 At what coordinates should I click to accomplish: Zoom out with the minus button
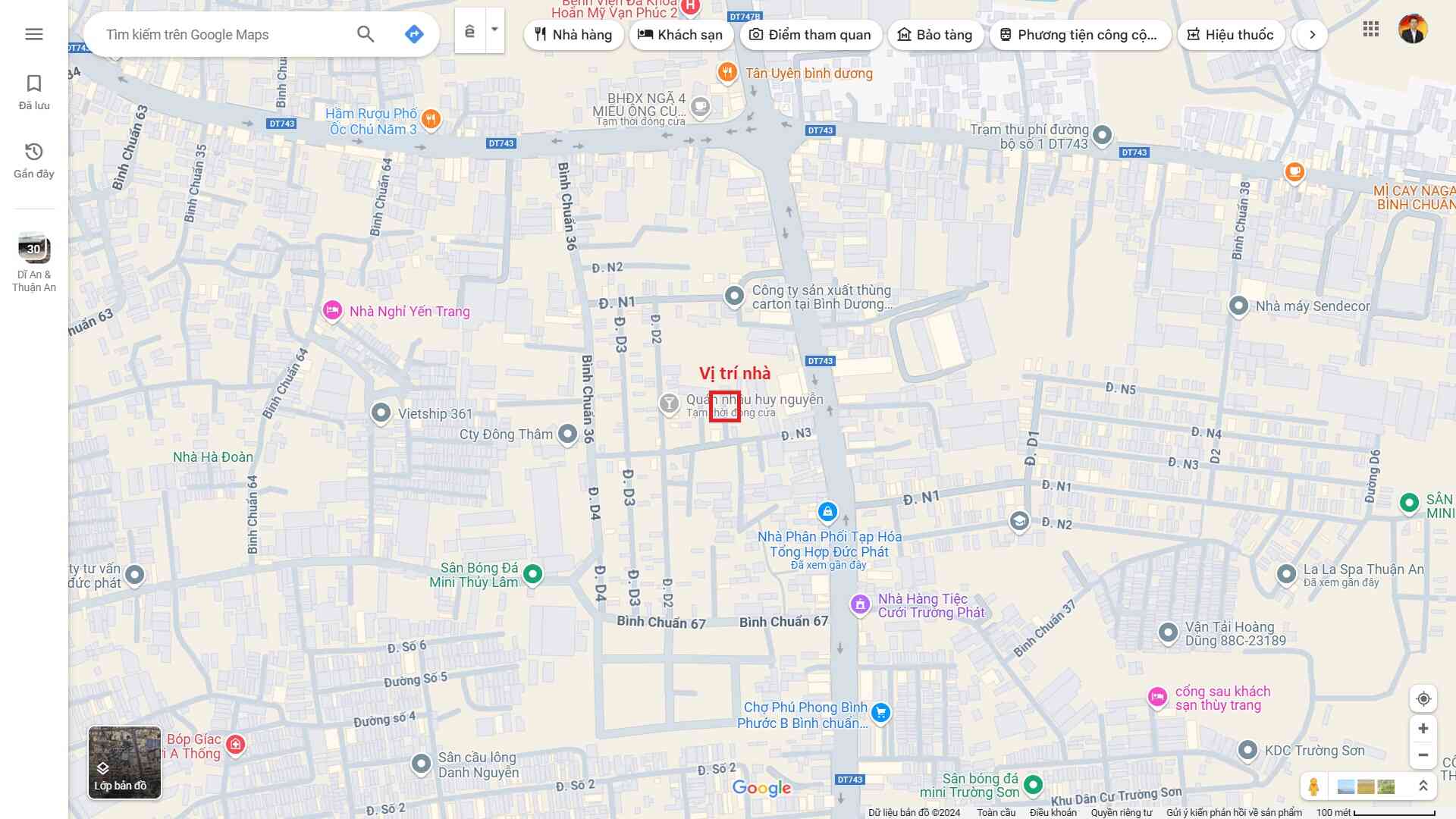[x=1423, y=755]
